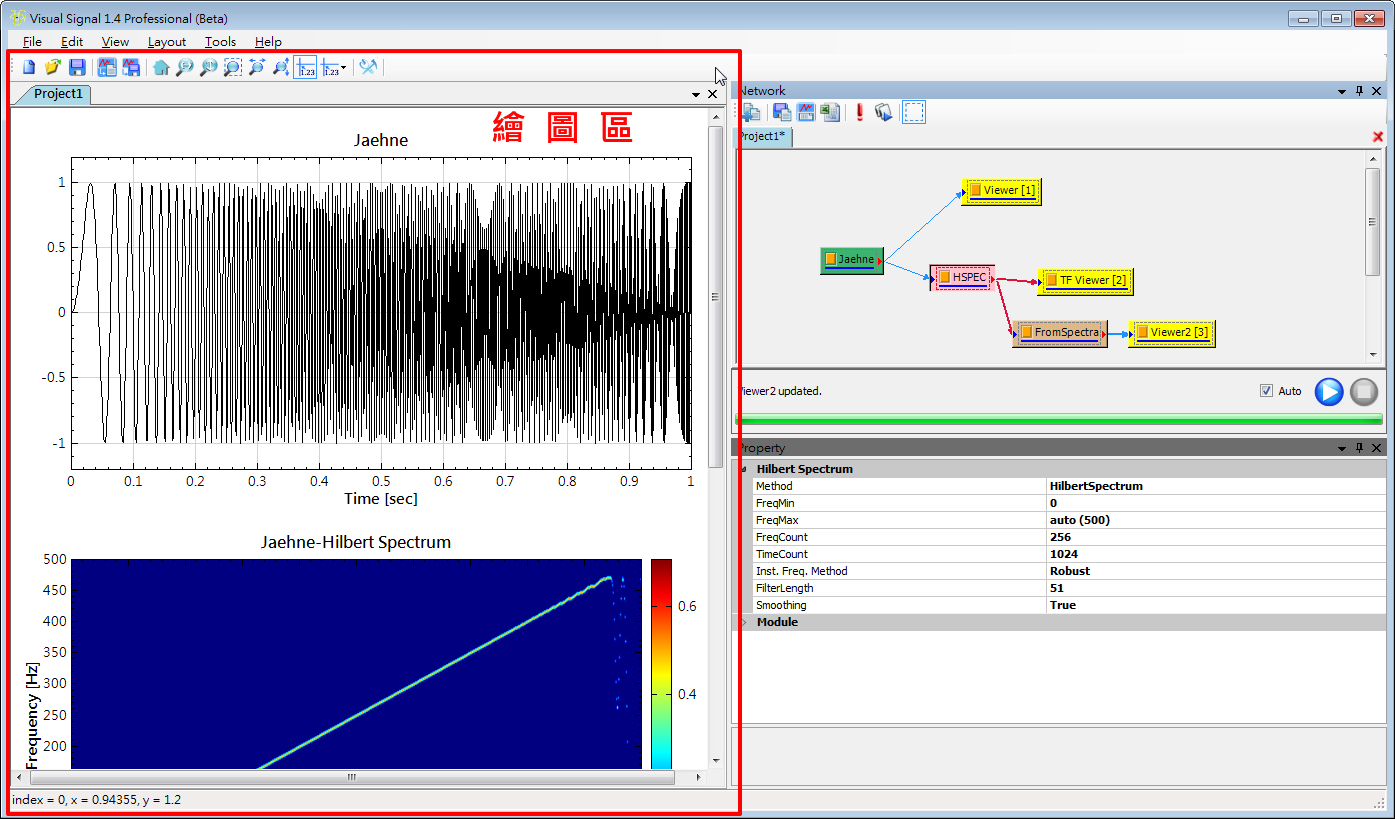Expand the Module property section
The height and width of the screenshot is (819, 1395).
click(x=743, y=622)
